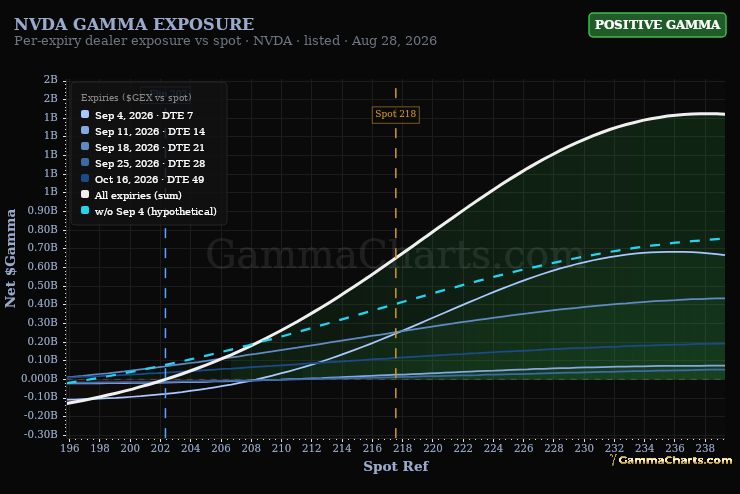Click the legend title 'Expiries ($GEX vs spot)'
Viewport: 740px width, 494px height.
tap(136, 98)
